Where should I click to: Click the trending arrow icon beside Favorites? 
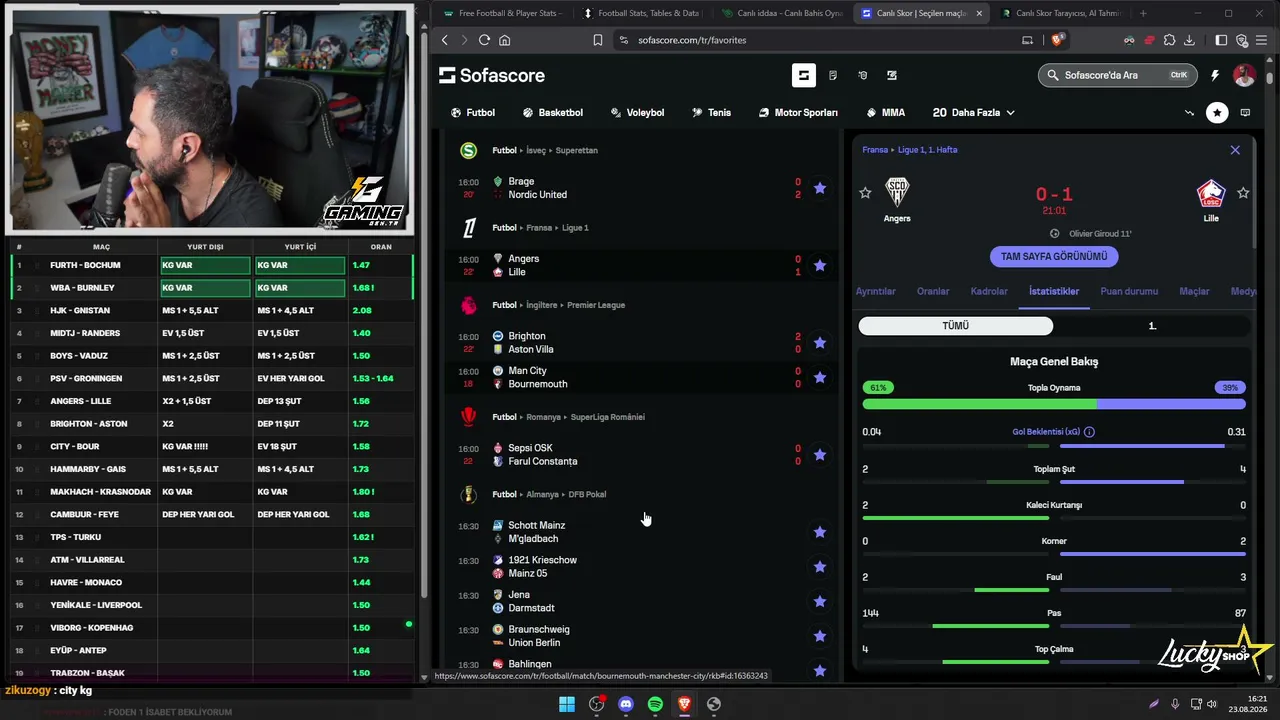coord(1189,113)
